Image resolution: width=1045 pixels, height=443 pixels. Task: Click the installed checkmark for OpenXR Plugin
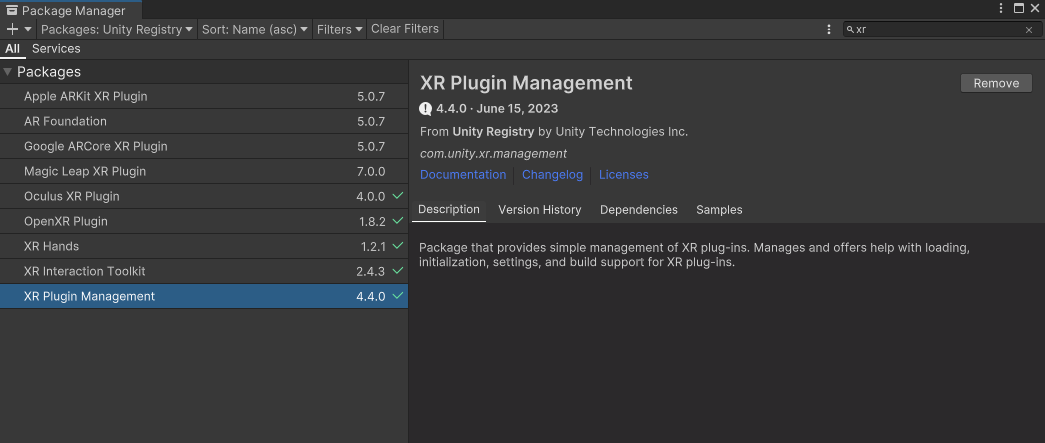coord(398,221)
